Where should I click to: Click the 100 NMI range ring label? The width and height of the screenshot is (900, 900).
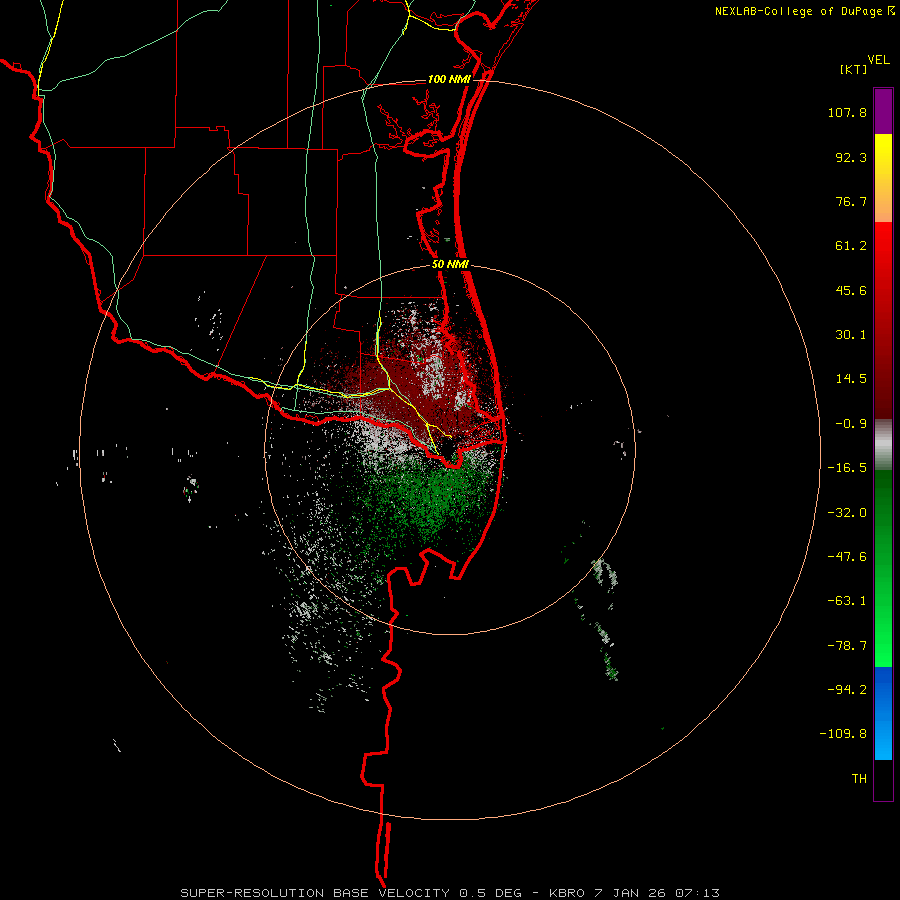coord(449,79)
